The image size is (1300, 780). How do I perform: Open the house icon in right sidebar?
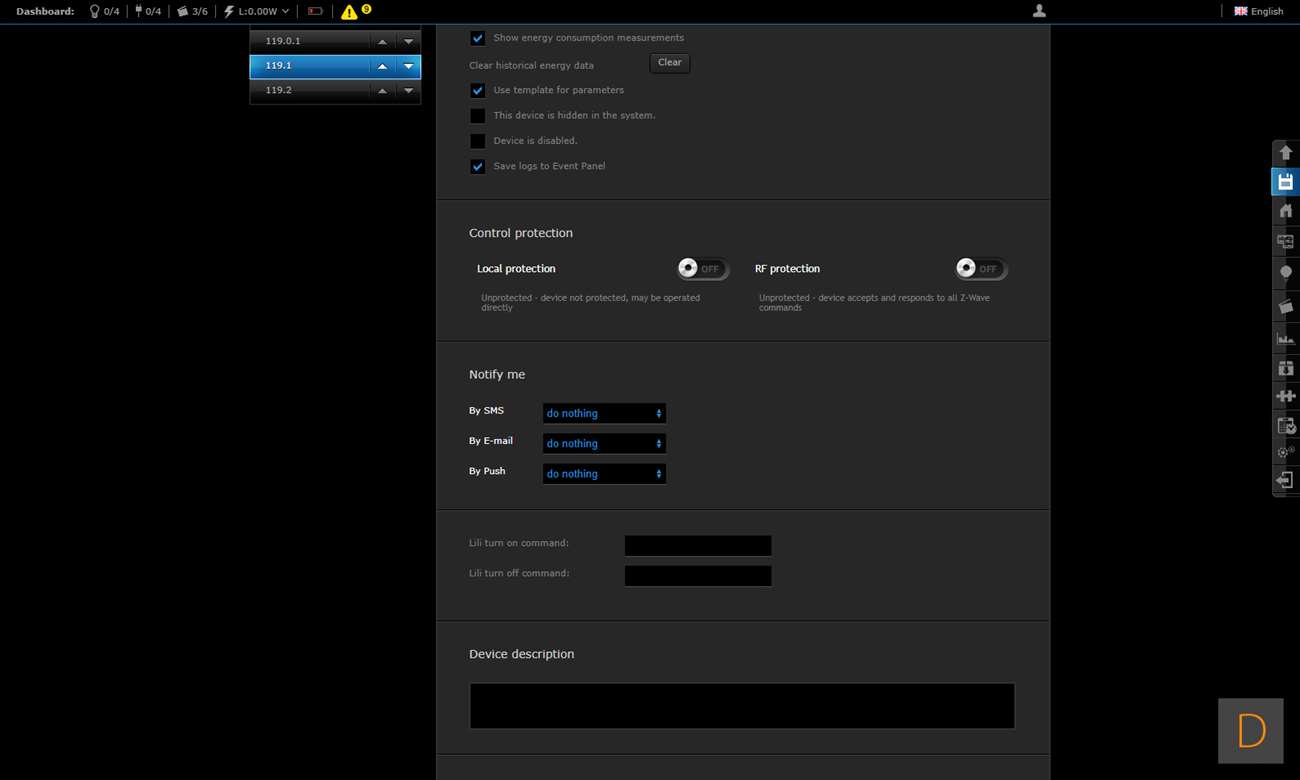1285,211
